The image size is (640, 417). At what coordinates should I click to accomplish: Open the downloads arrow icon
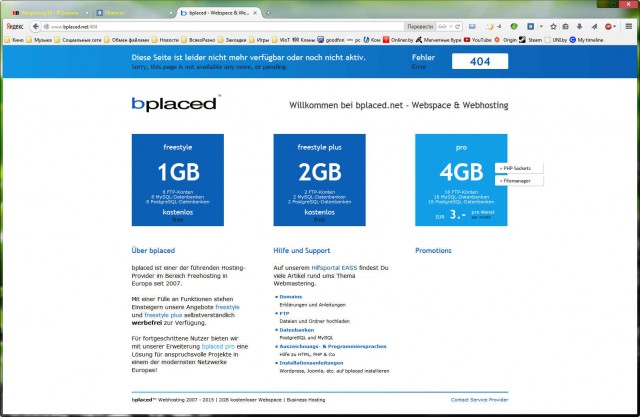(579, 27)
